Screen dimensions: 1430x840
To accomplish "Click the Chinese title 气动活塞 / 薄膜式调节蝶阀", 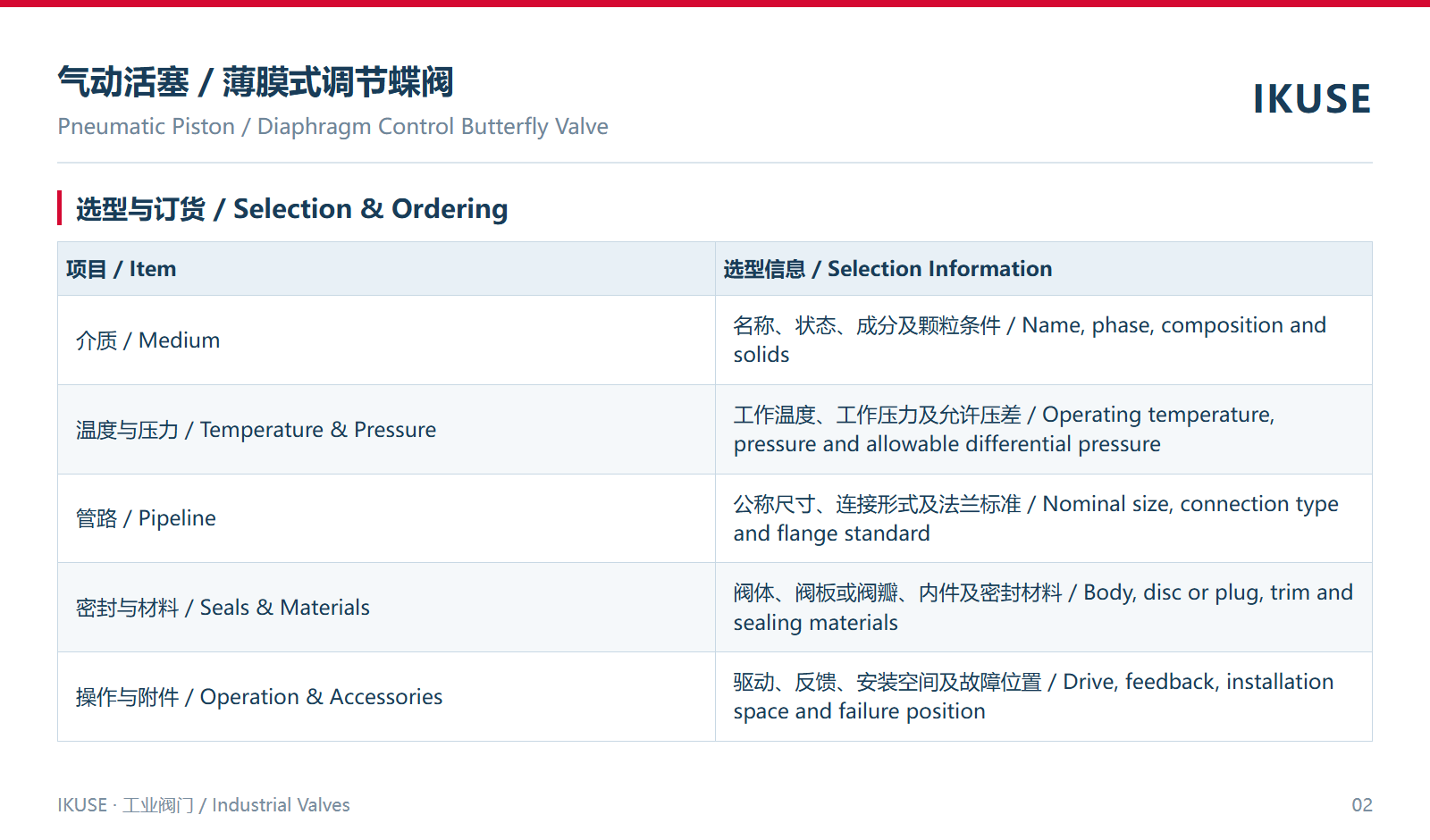I will [256, 82].
